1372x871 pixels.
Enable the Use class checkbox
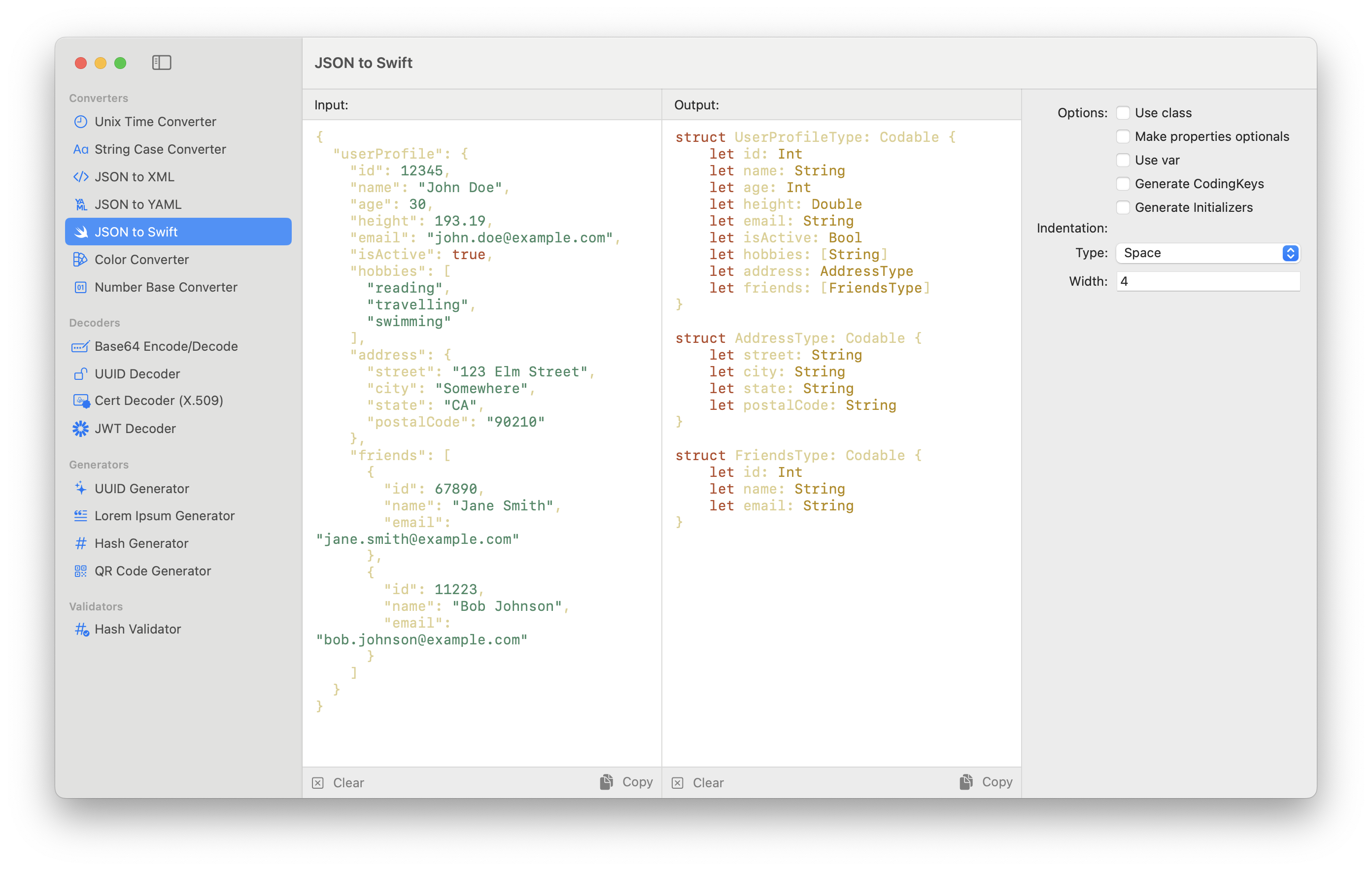(1122, 112)
